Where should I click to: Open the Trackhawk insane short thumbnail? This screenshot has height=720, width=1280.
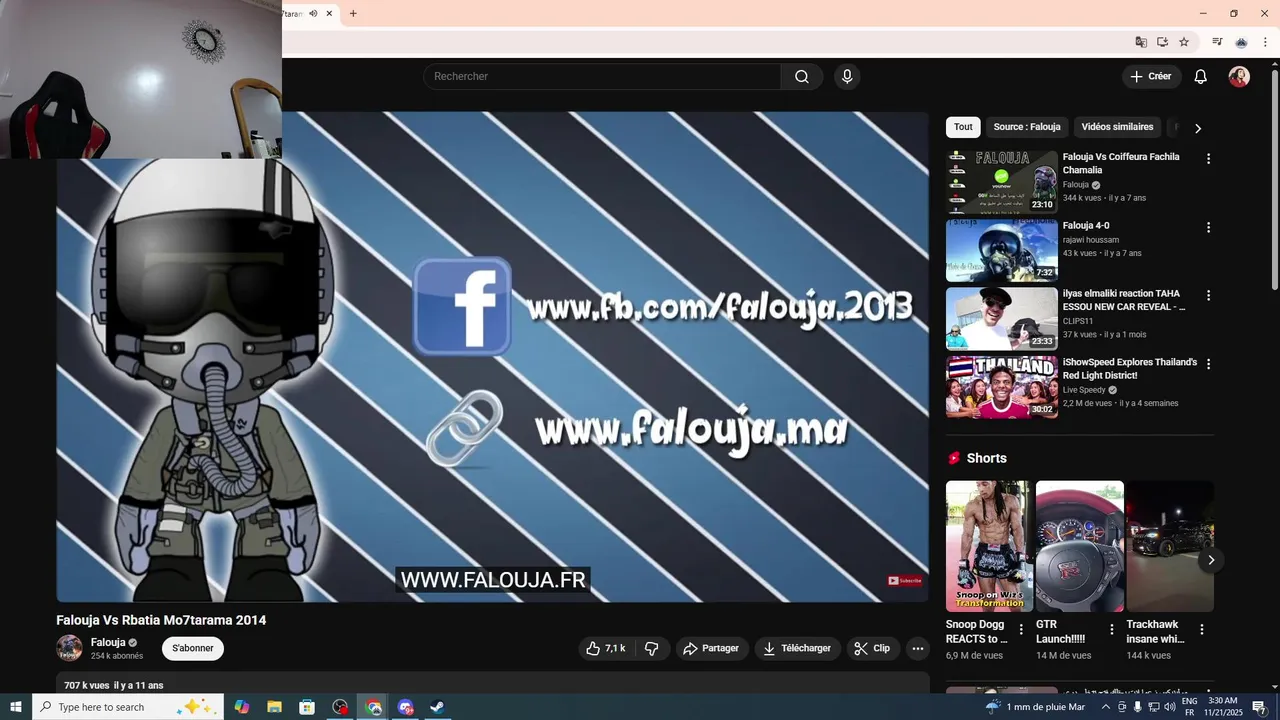pyautogui.click(x=1170, y=546)
